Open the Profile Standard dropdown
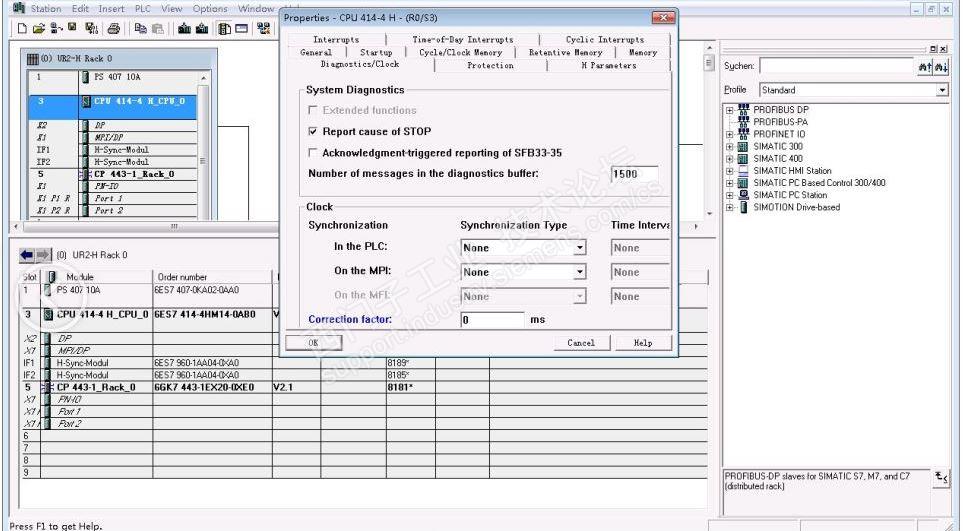Viewport: 963px width, 531px height. tap(942, 90)
